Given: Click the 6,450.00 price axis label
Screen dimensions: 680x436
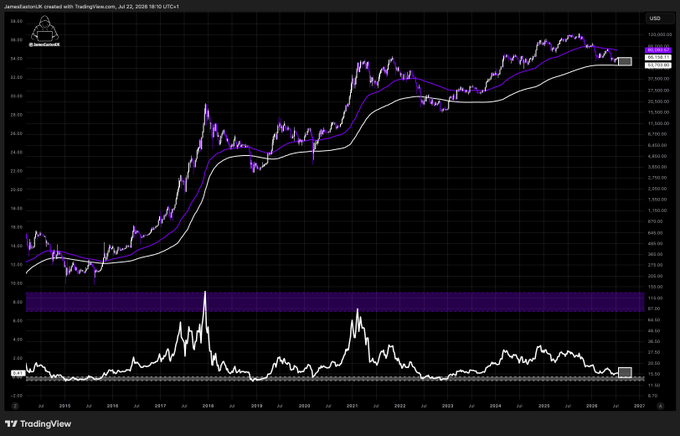Looking at the screenshot, I should [658, 145].
